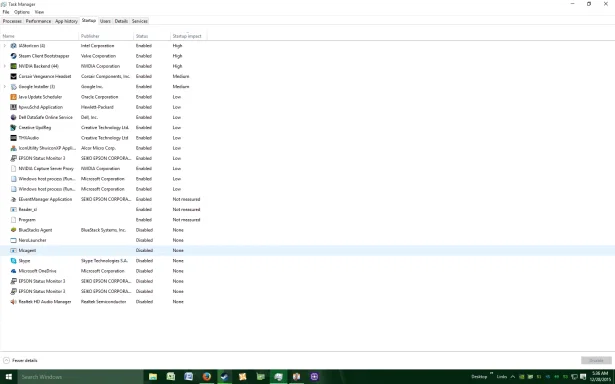The width and height of the screenshot is (615, 384).
Task: Click the Corsair Components, Inc. cell
Action: [105, 76]
